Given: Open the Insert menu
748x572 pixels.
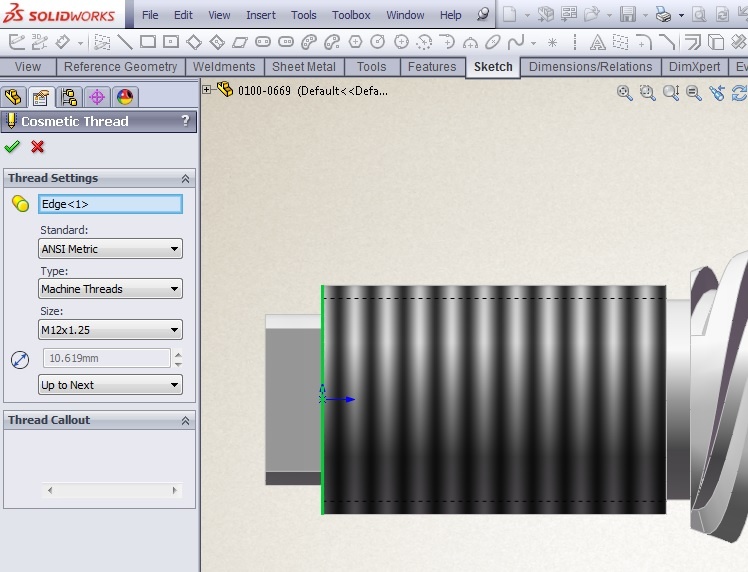Looking at the screenshot, I should (260, 15).
